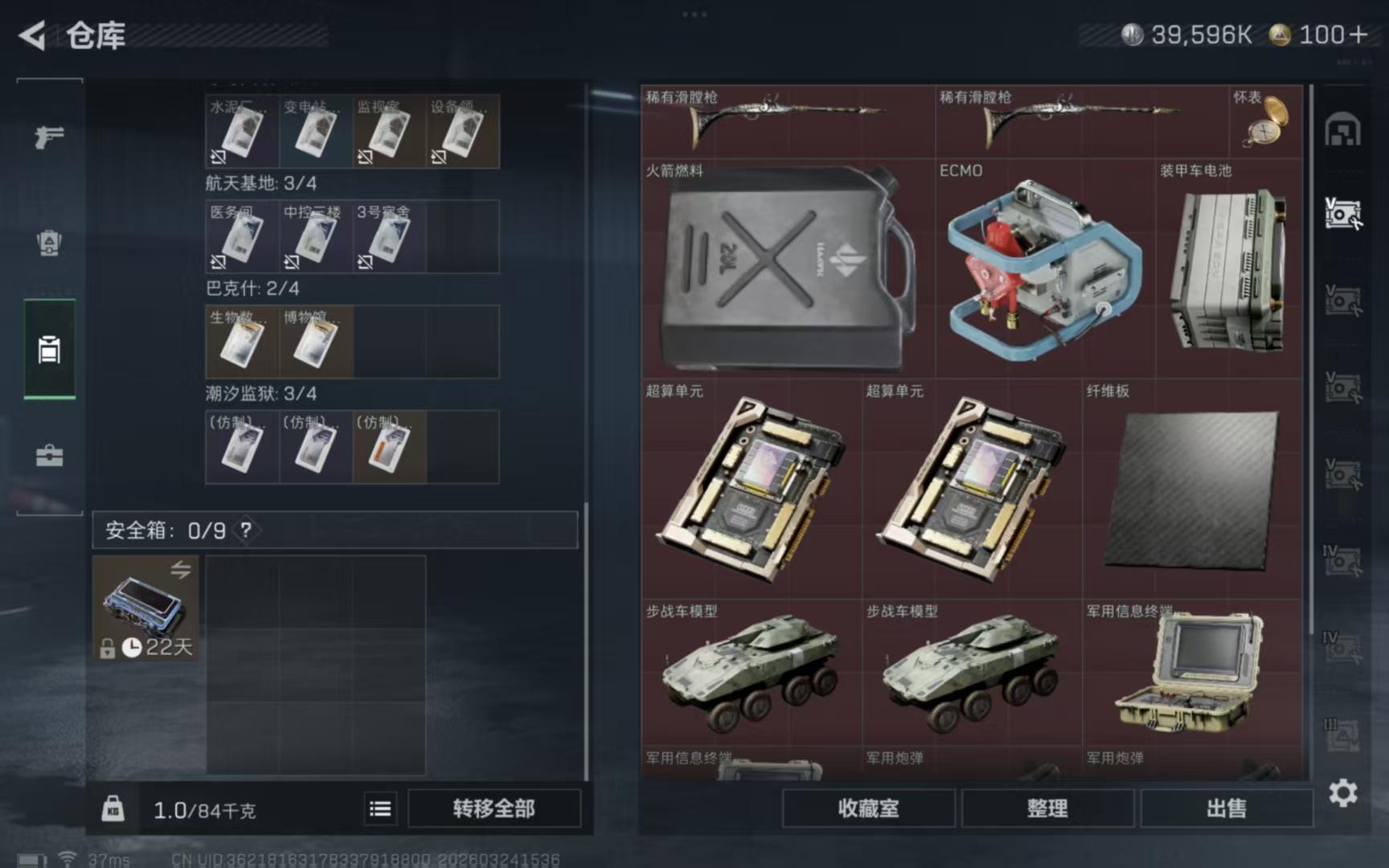Select the ECMO item
The height and width of the screenshot is (868, 1389).
coord(1045,268)
